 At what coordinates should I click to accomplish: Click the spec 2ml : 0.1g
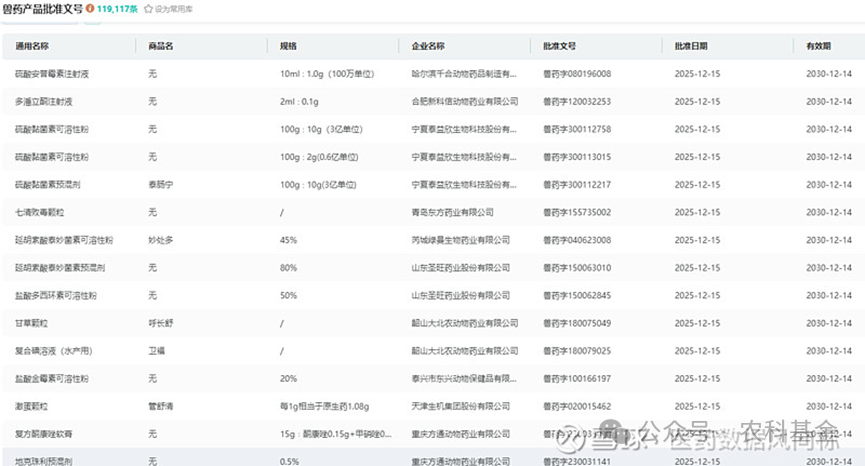(300, 101)
